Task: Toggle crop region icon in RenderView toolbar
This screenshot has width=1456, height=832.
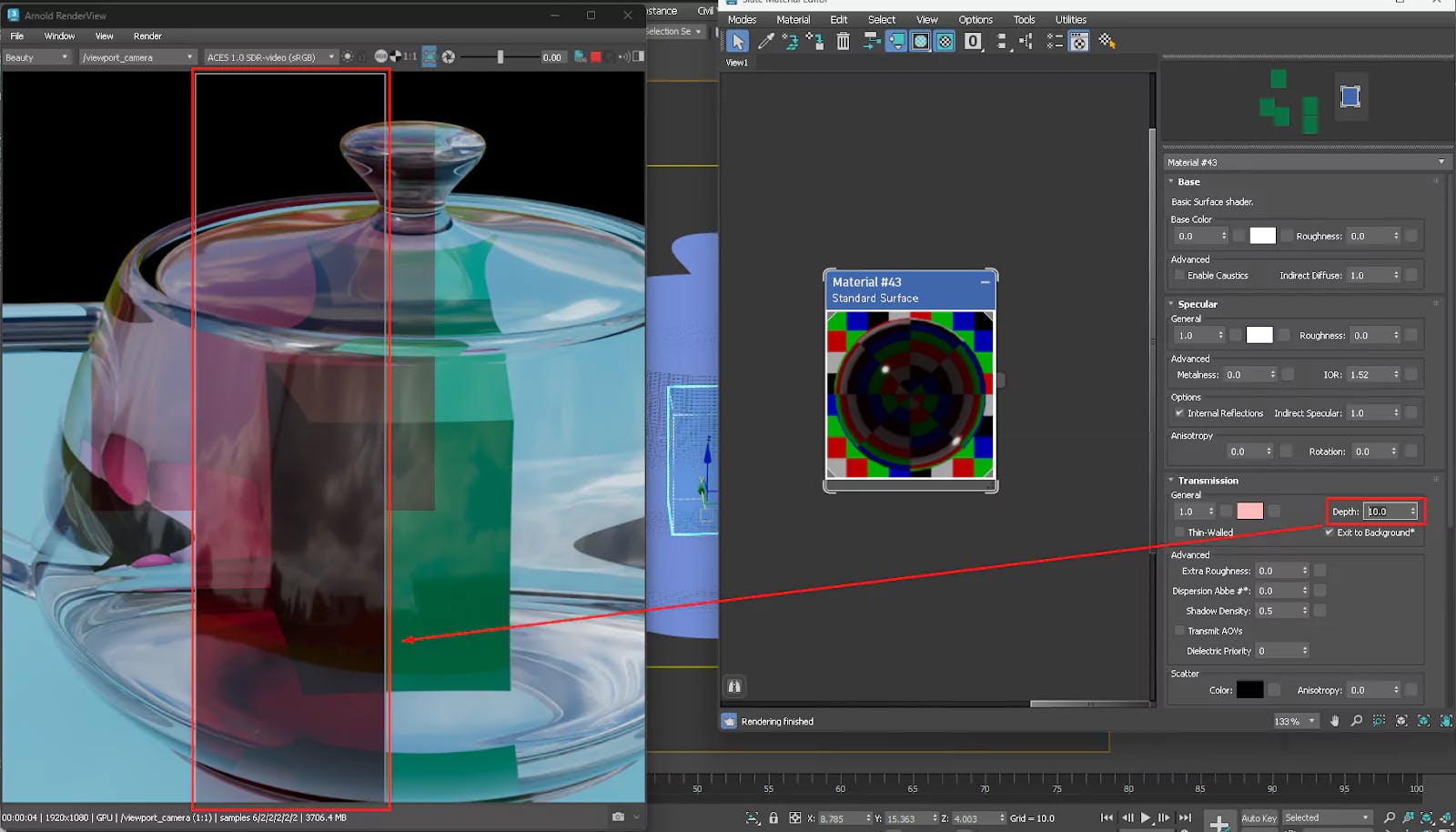Action: click(x=430, y=56)
